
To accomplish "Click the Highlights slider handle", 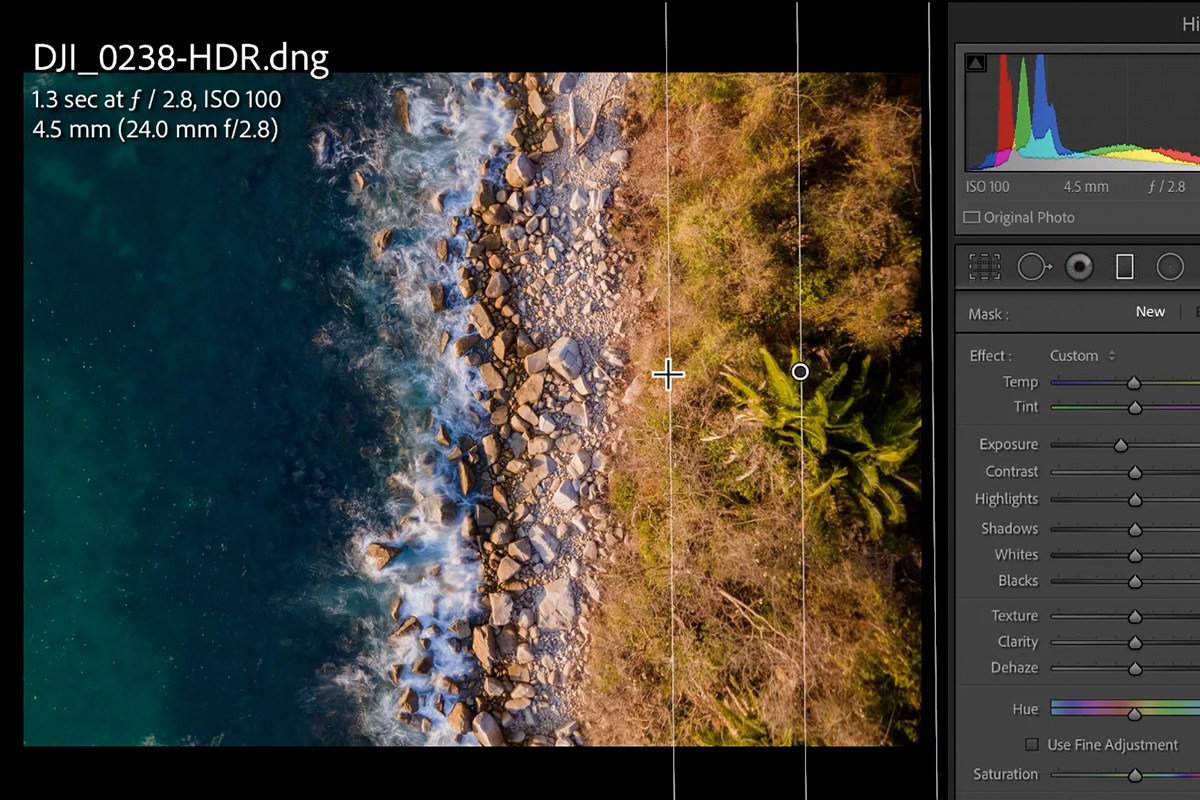I will pyautogui.click(x=1135, y=500).
